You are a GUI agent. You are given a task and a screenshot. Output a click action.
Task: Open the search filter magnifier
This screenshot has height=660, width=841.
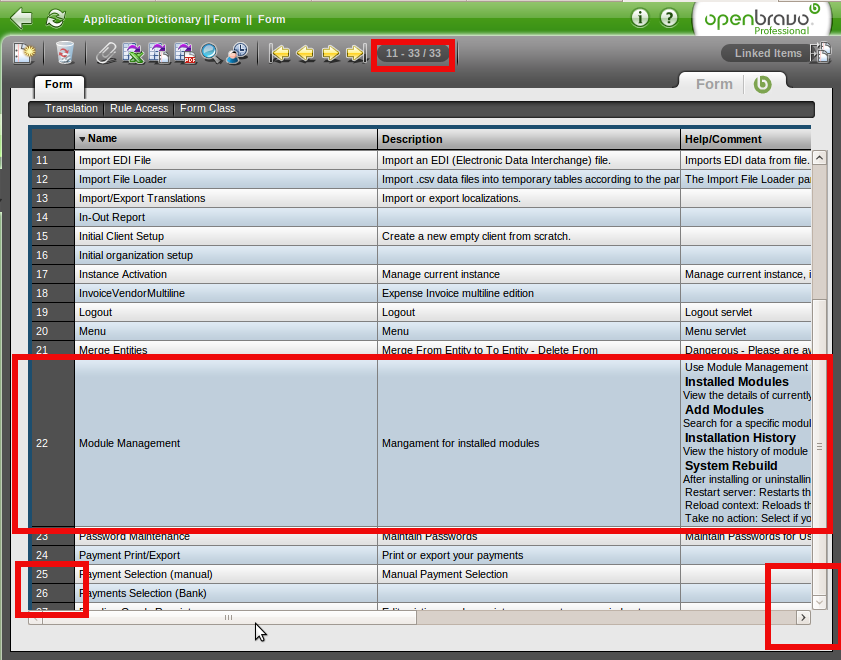(211, 53)
